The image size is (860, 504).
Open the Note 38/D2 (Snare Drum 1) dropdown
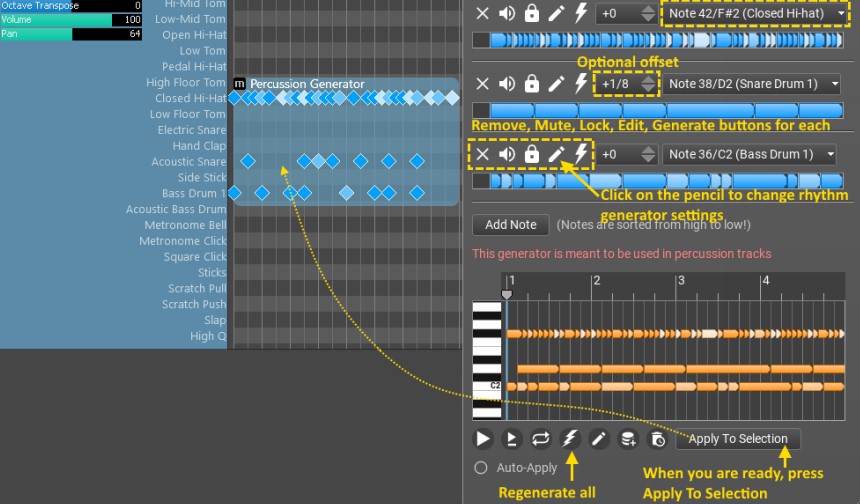(x=753, y=84)
